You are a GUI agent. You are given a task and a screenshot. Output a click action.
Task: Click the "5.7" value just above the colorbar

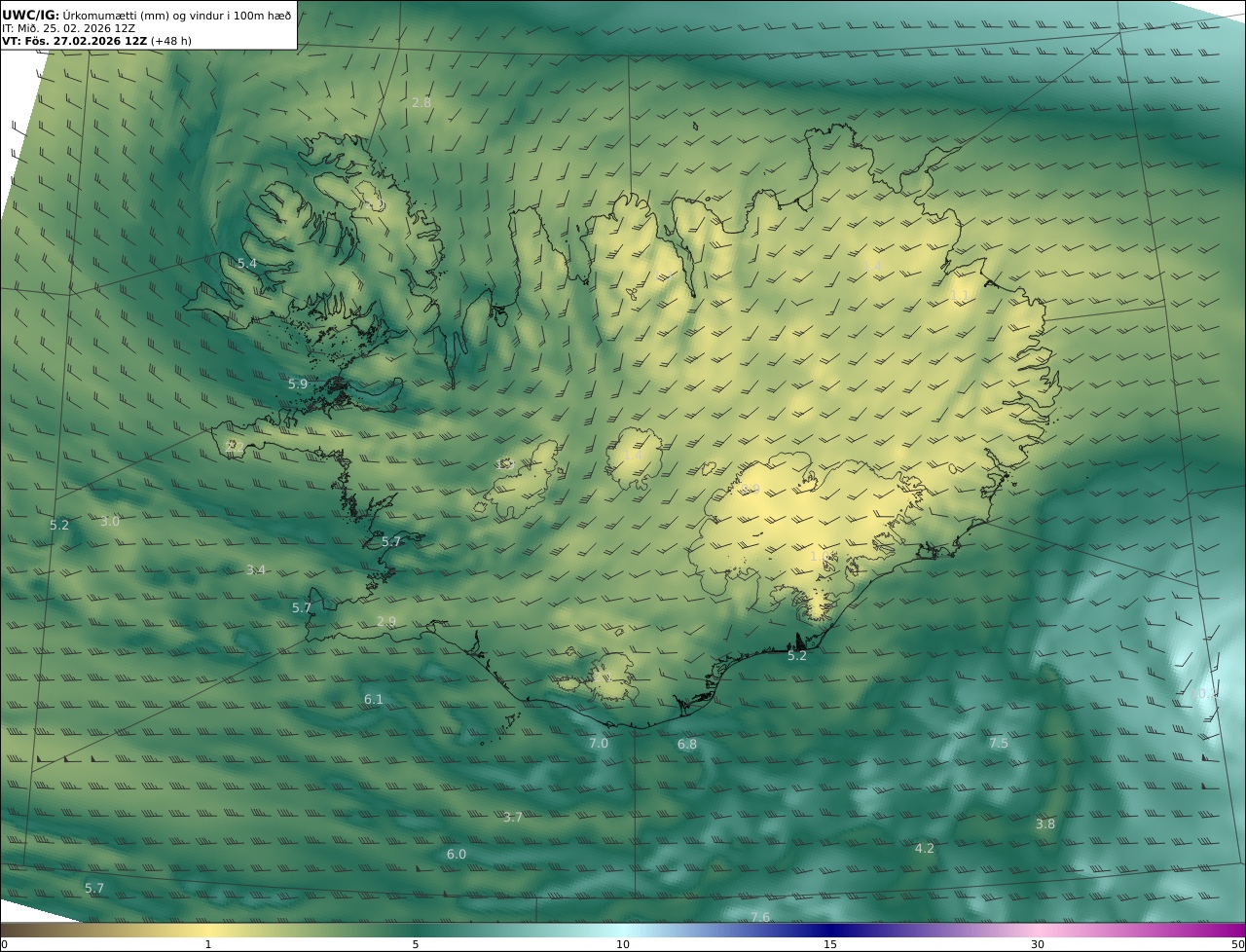[x=94, y=889]
